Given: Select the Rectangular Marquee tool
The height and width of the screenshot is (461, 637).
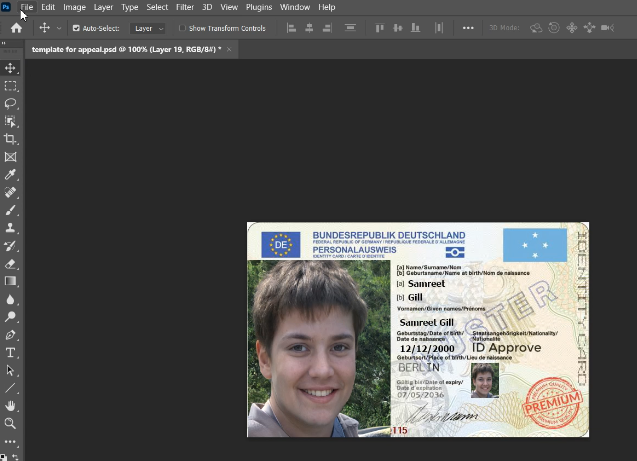Looking at the screenshot, I should [11, 86].
